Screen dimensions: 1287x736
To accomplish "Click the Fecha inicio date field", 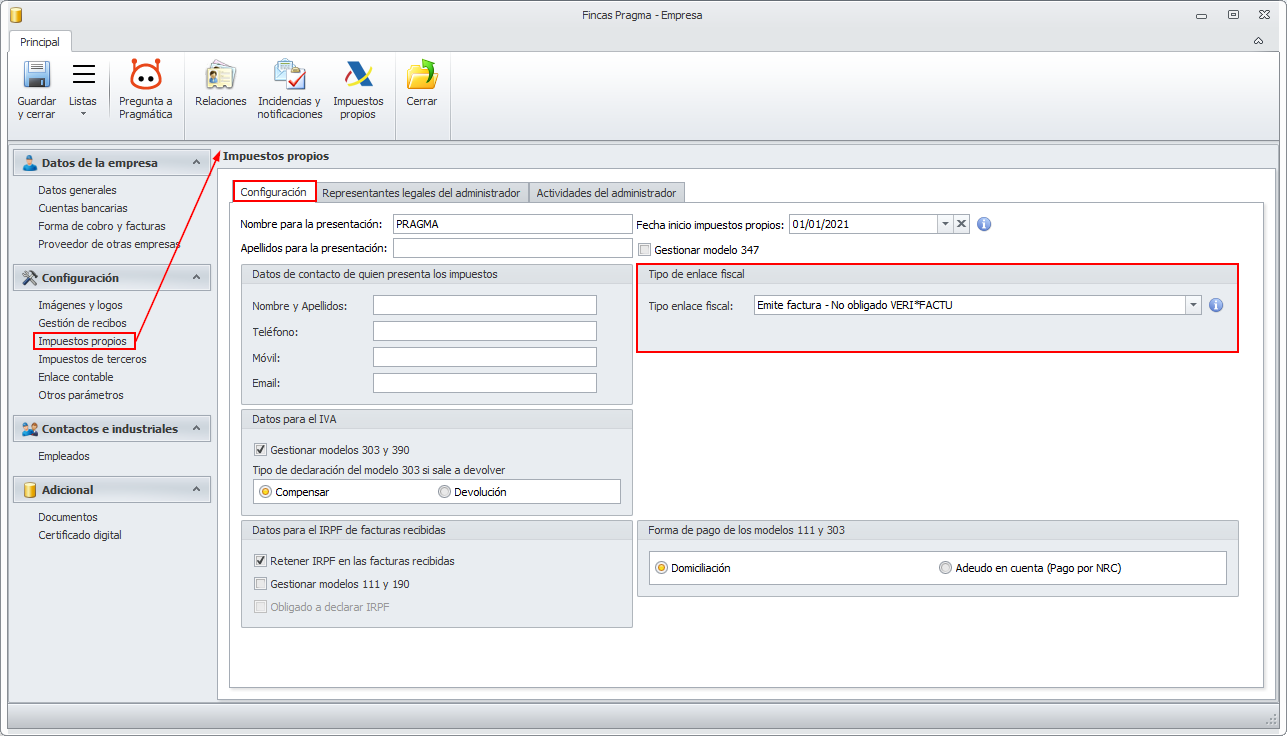I will (863, 224).
